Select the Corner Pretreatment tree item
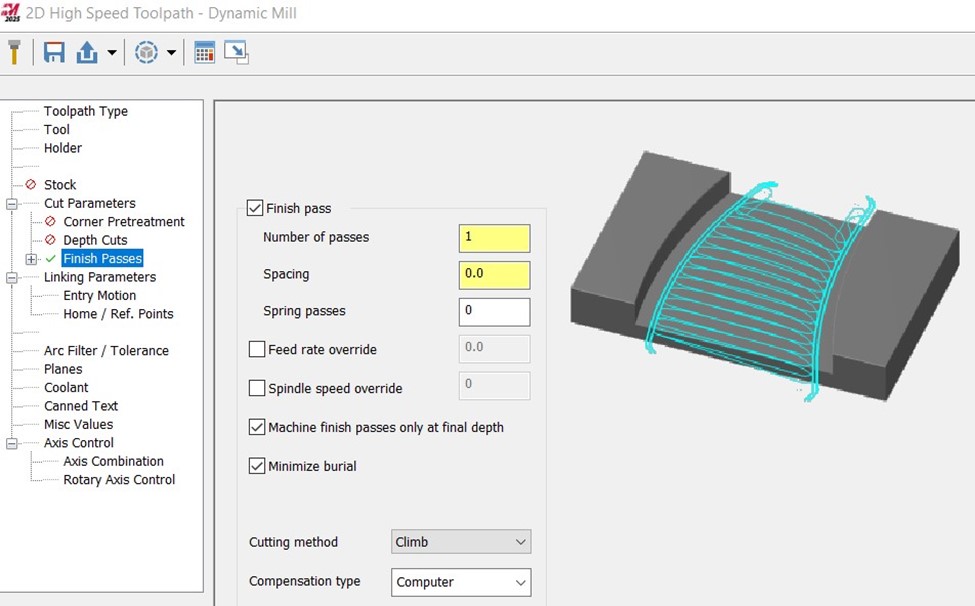The image size is (975, 606). click(124, 221)
